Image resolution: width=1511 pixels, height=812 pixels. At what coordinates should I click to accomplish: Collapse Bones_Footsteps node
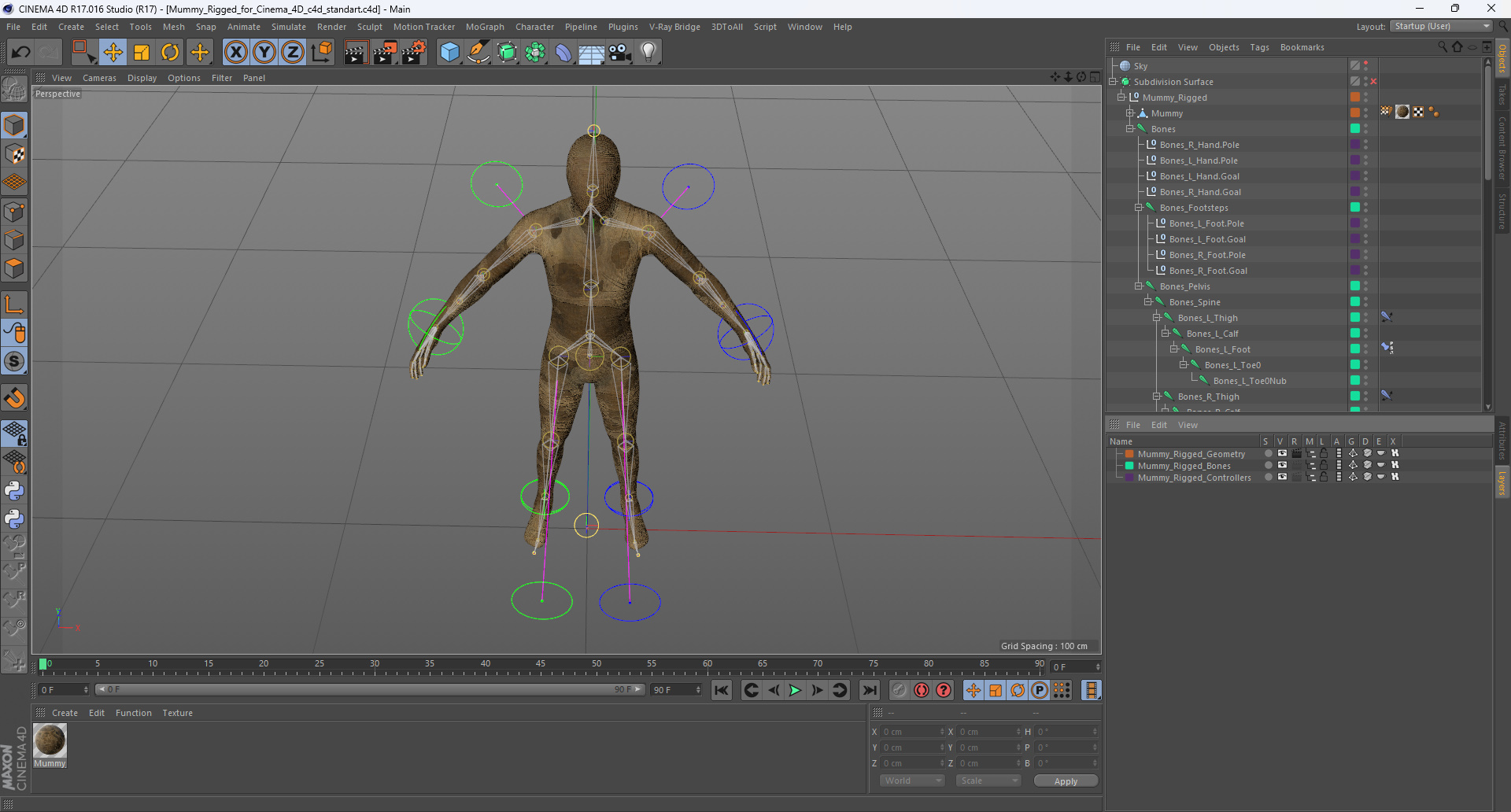click(x=1139, y=207)
